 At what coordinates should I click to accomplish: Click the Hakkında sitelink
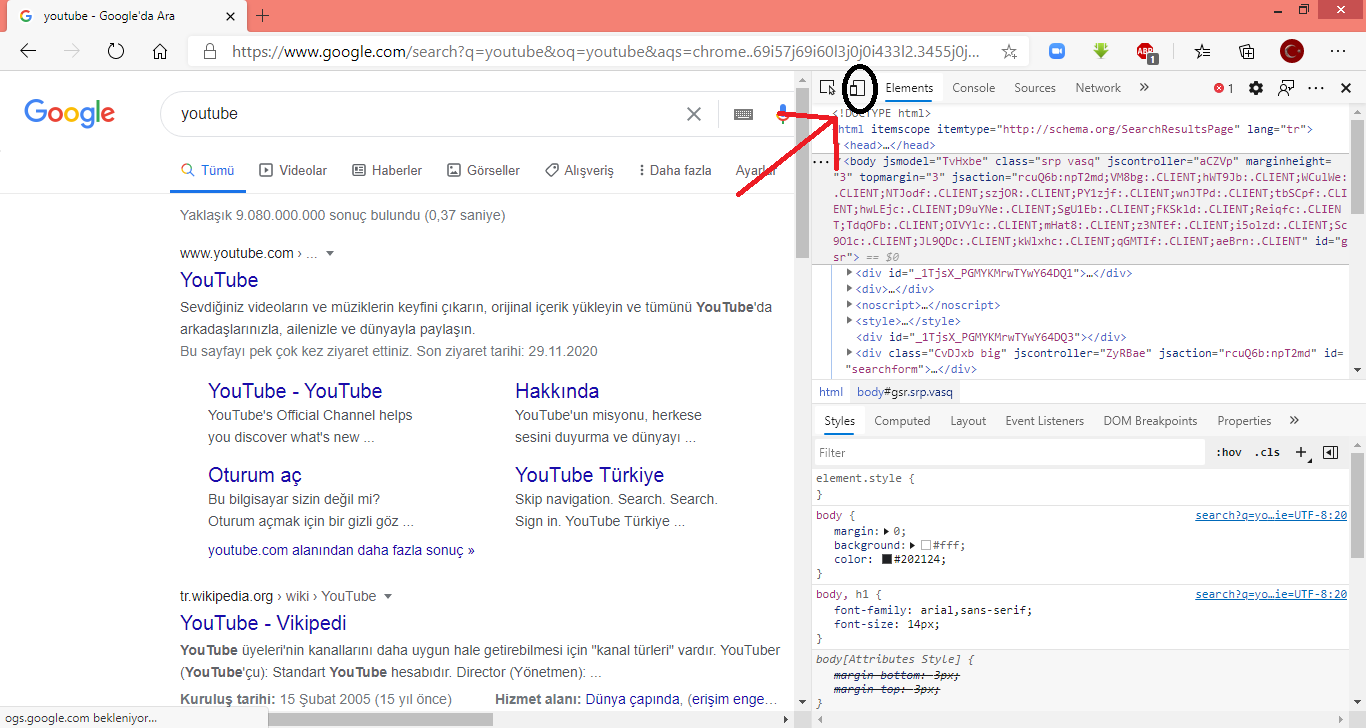click(x=557, y=391)
